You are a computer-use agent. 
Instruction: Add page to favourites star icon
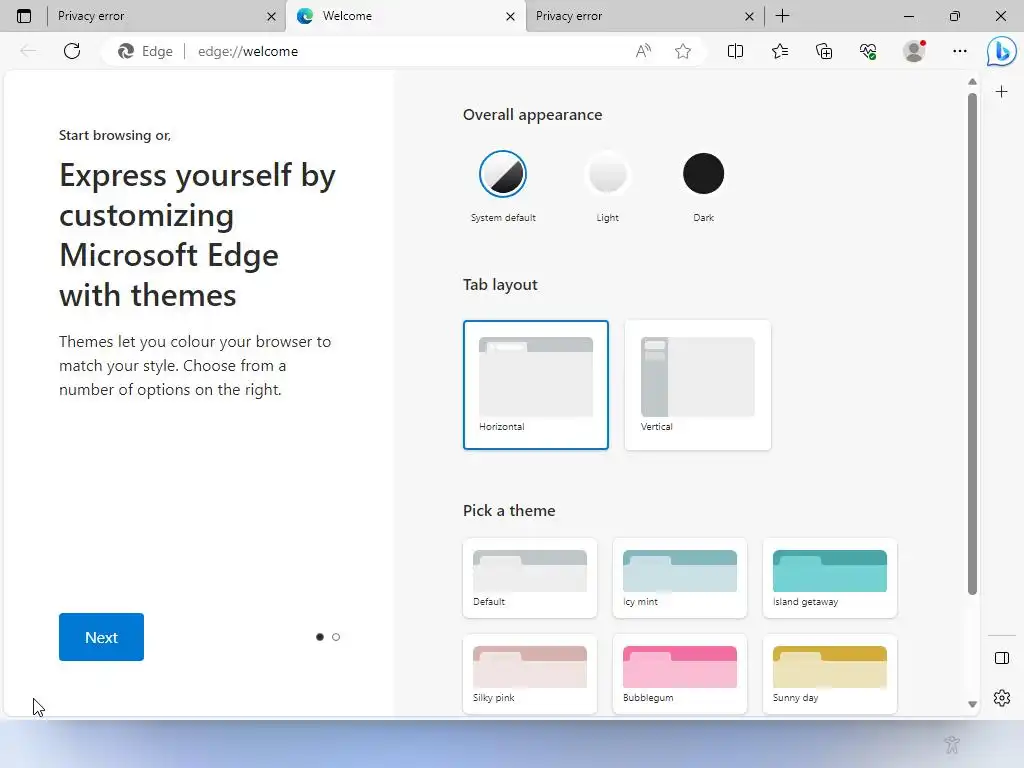pos(683,51)
